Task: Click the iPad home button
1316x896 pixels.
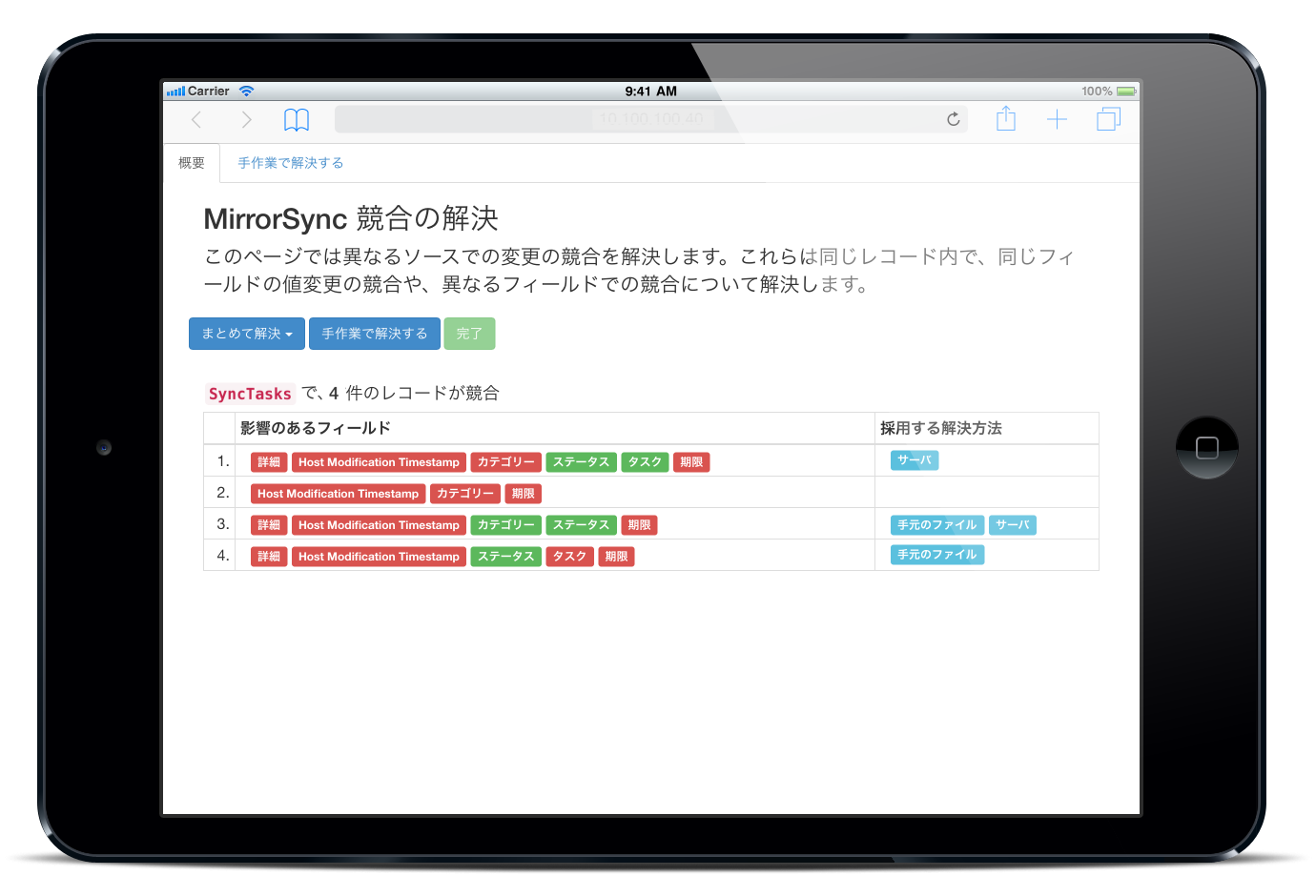Action: pos(1206,447)
